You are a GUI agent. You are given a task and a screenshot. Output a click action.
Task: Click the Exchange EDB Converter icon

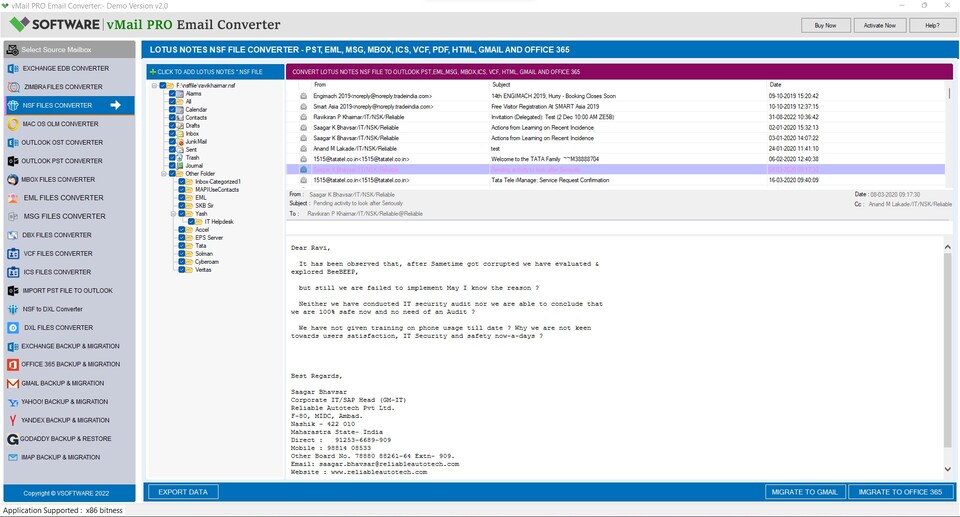coord(13,69)
